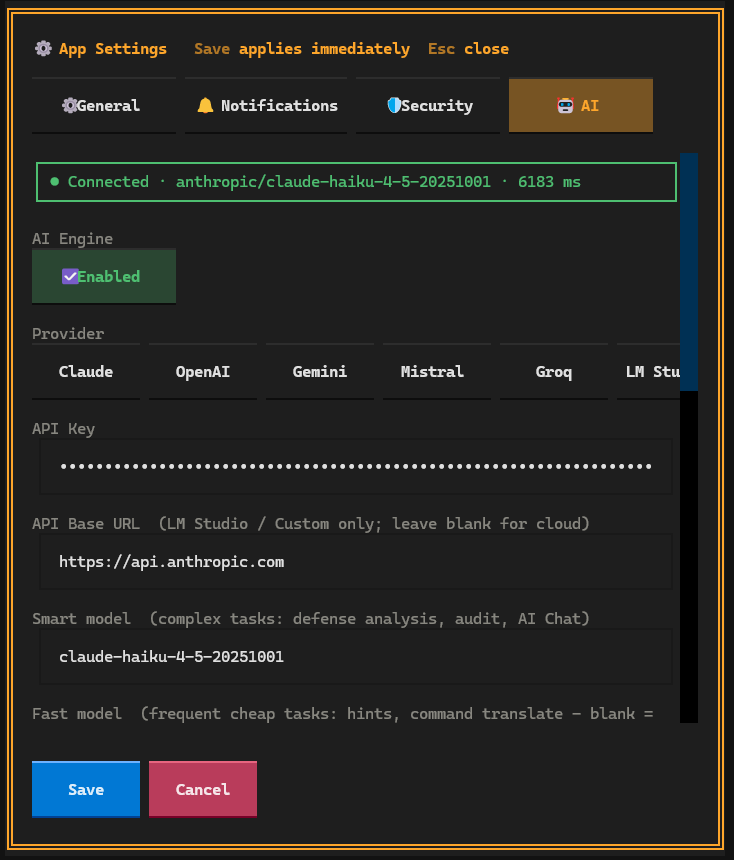734x860 pixels.
Task: Switch to the Notifications tab
Action: 265,104
